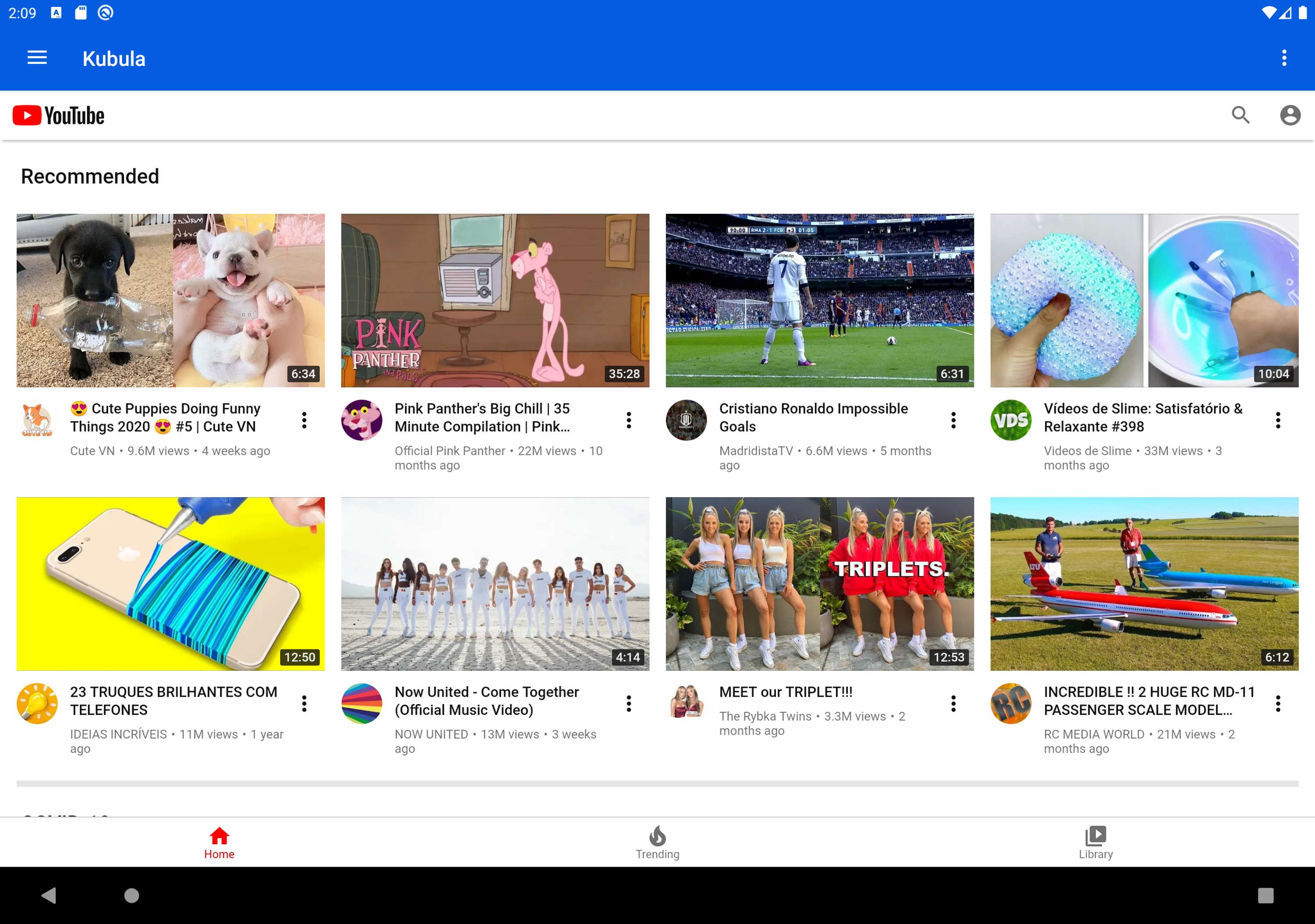1315x924 pixels.
Task: Open RC MEDIA WORLD channel avatar
Action: [1011, 703]
